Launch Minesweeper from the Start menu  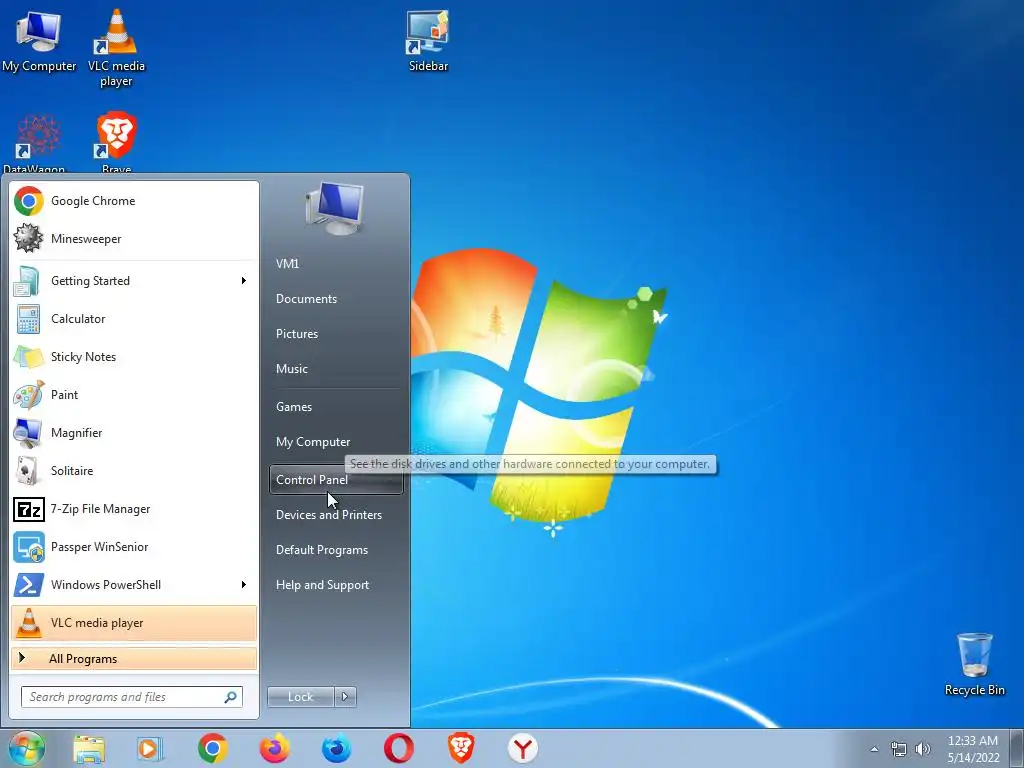click(134, 239)
